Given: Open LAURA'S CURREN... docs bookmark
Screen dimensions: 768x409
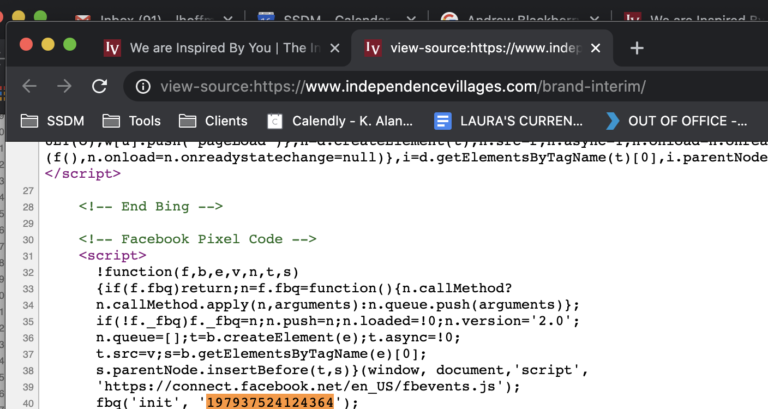Looking at the screenshot, I should coord(508,121).
